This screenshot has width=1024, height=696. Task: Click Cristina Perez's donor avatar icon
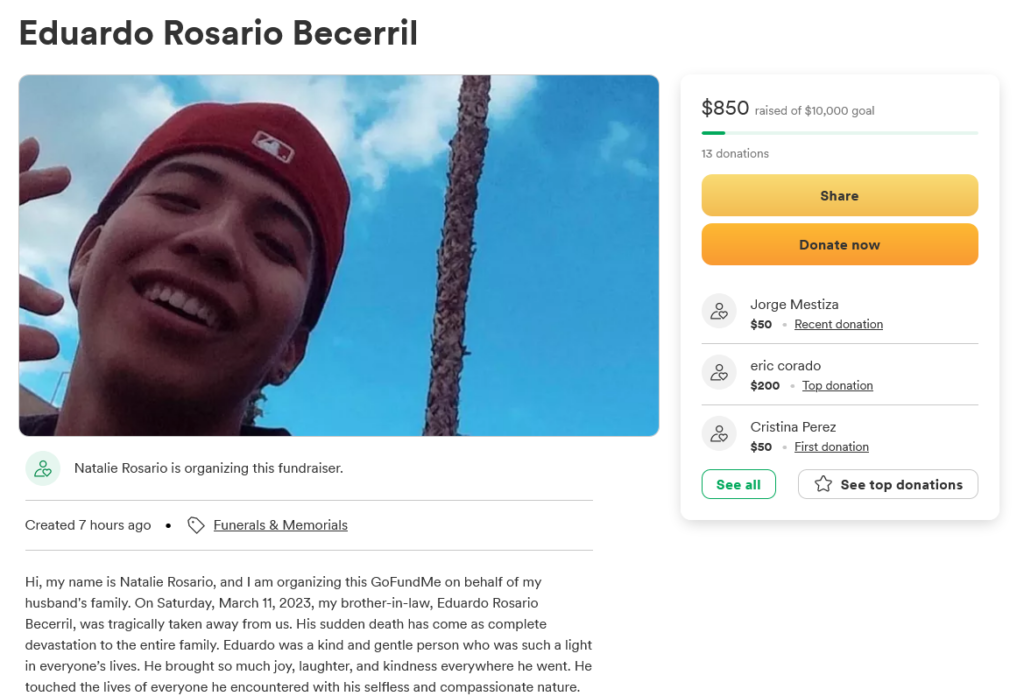coord(719,434)
